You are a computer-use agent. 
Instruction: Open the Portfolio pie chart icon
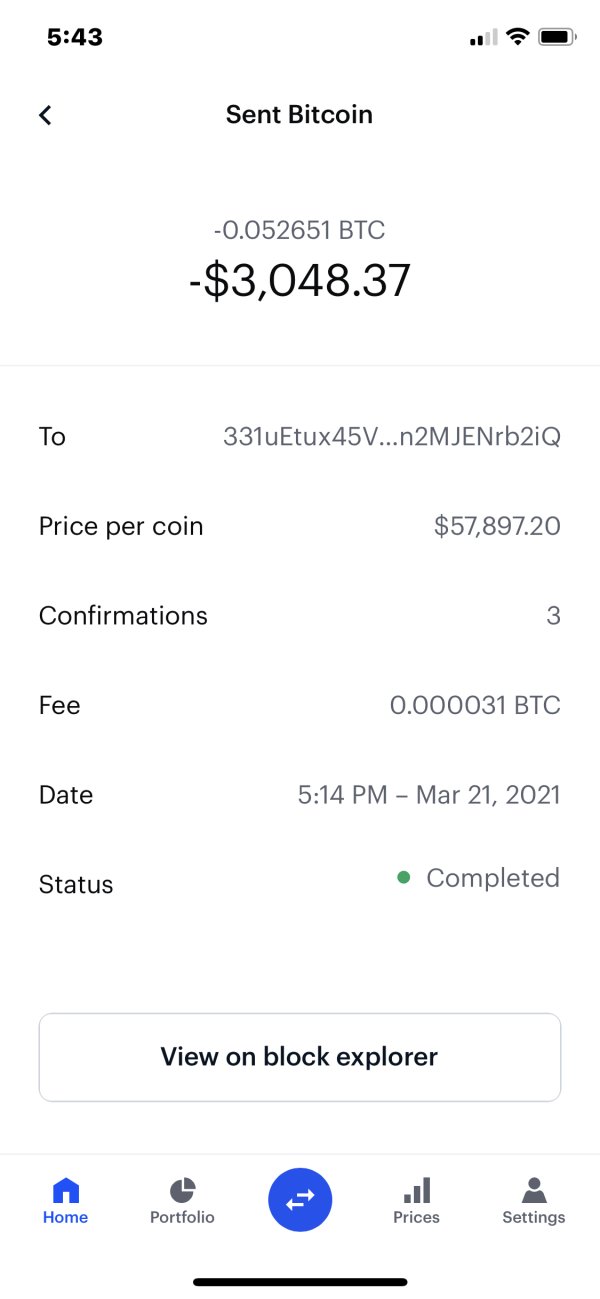point(182,1190)
